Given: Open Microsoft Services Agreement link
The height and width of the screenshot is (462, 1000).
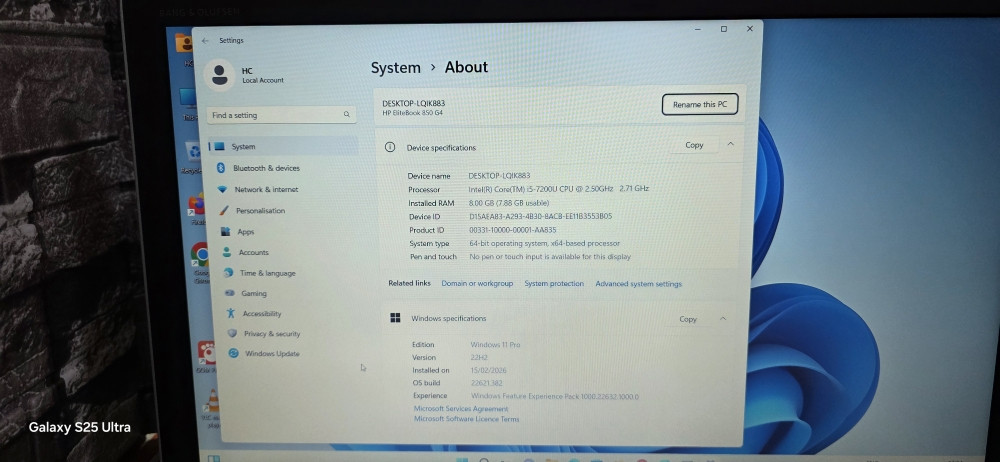Looking at the screenshot, I should coord(461,408).
